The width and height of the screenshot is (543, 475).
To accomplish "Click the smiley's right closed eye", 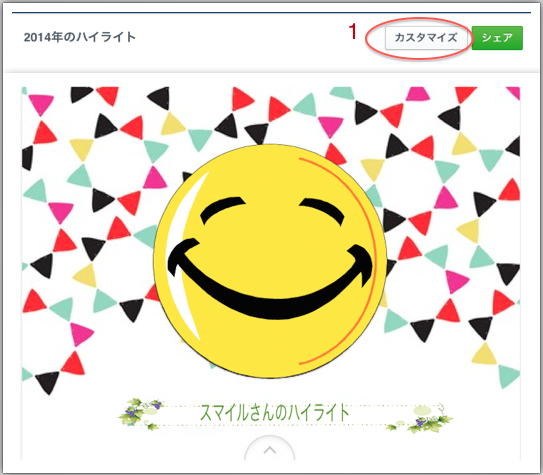I will click(x=322, y=210).
